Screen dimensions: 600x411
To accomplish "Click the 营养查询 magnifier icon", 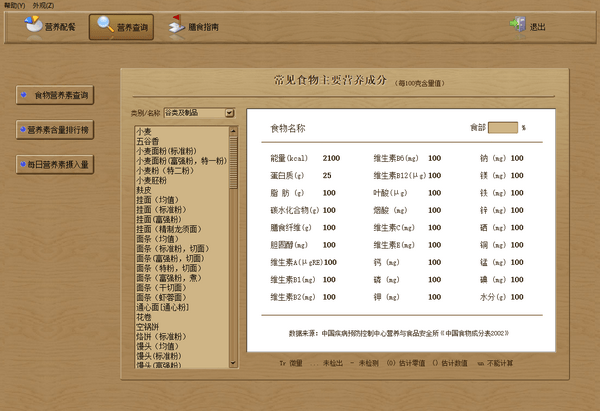I will click(104, 26).
